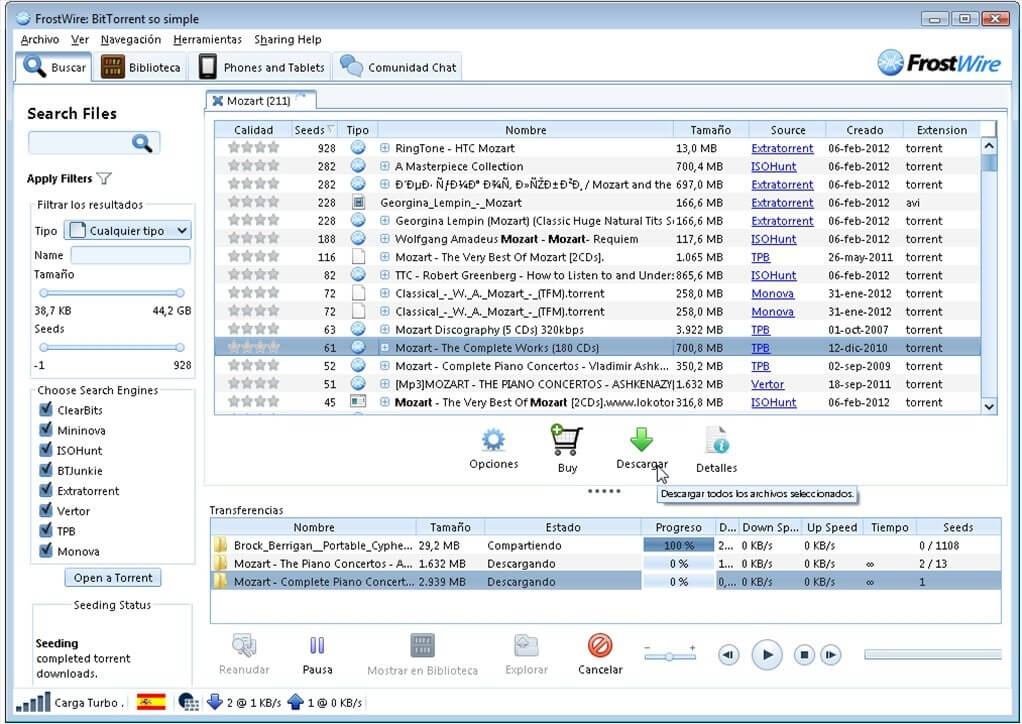Disable the Monova search engine checkbox

tap(45, 551)
